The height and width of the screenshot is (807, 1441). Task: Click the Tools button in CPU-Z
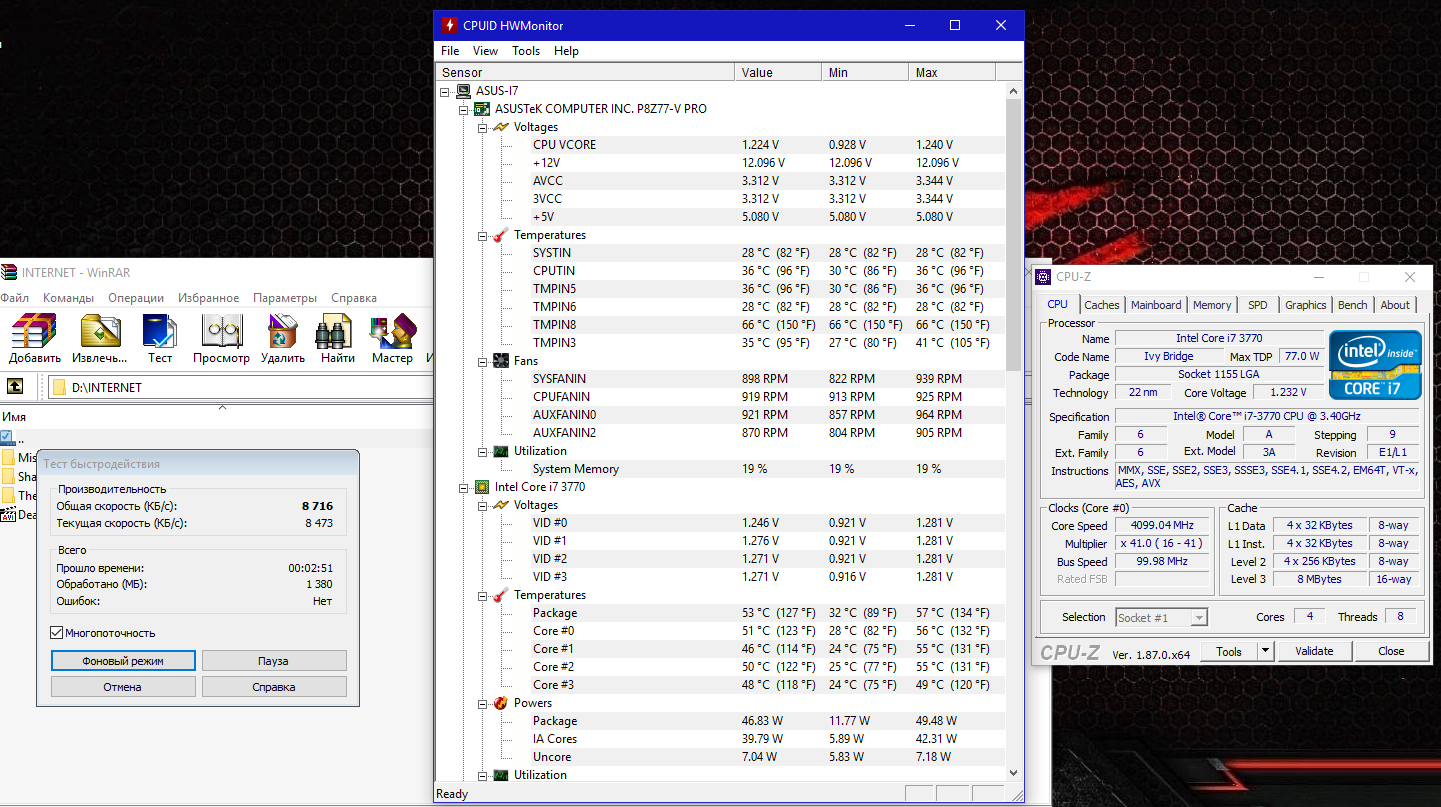1229,651
